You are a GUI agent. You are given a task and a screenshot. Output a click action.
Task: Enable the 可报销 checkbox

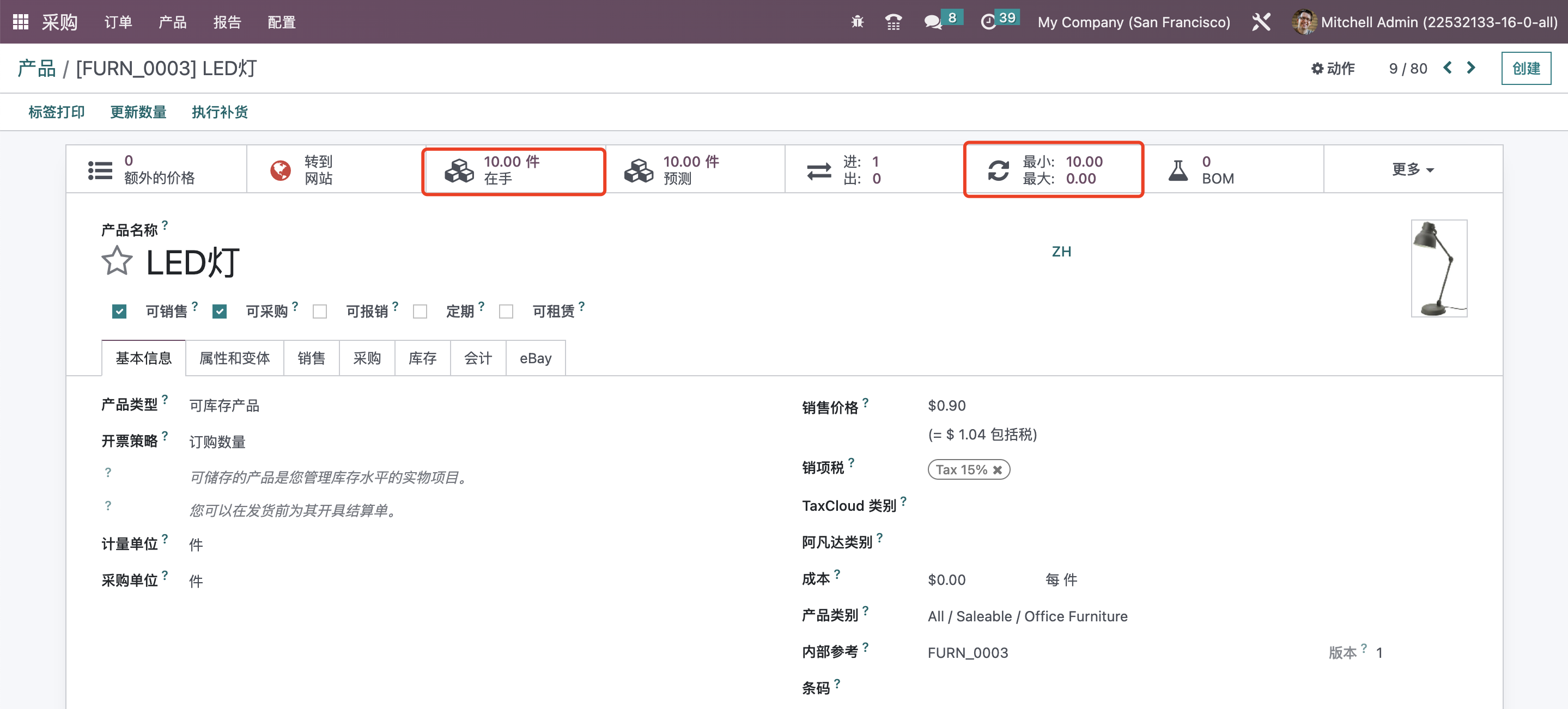coord(320,311)
